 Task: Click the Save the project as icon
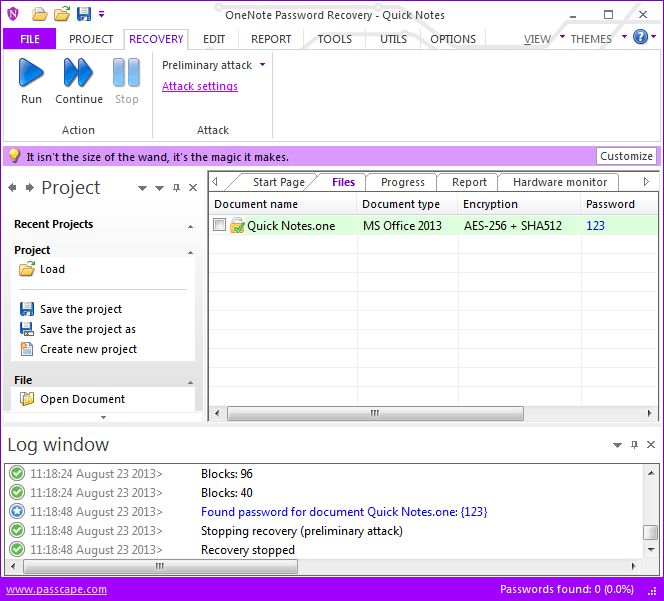point(27,329)
